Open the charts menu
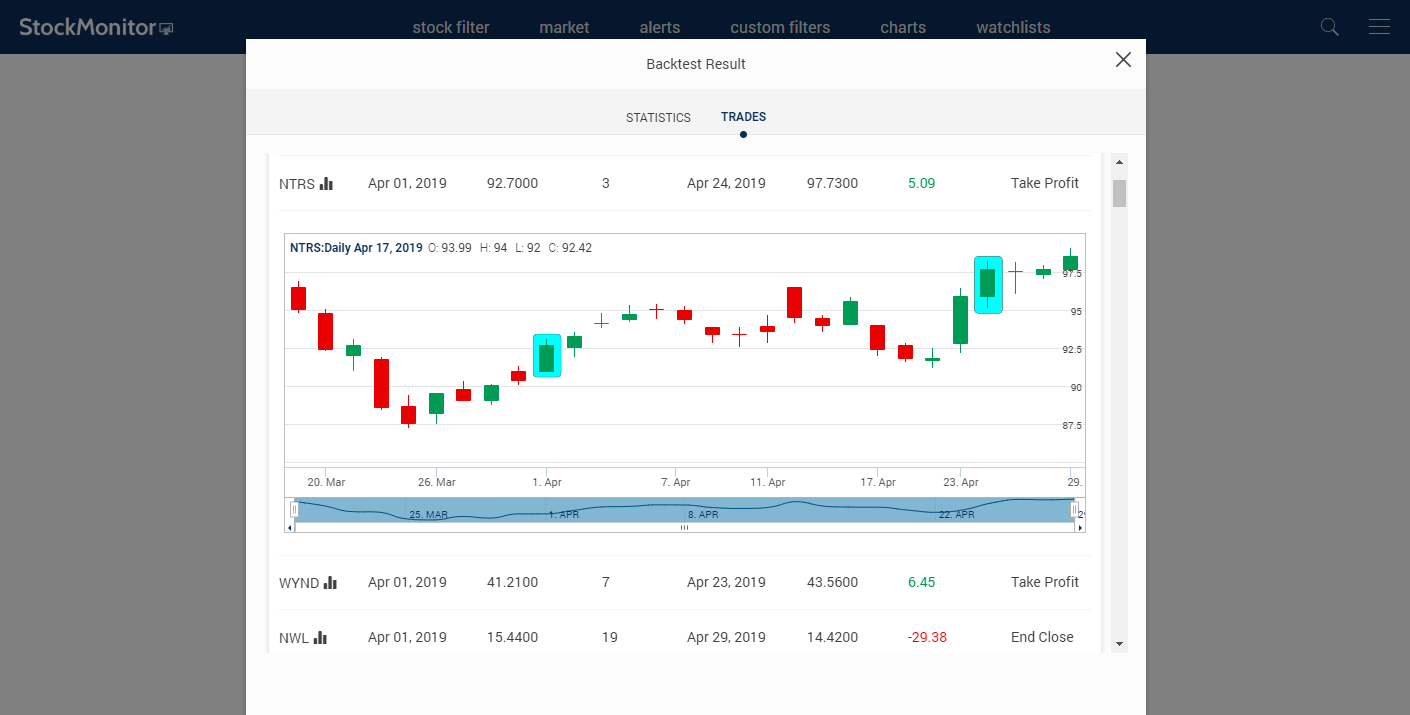The width and height of the screenshot is (1410, 715). tap(903, 27)
